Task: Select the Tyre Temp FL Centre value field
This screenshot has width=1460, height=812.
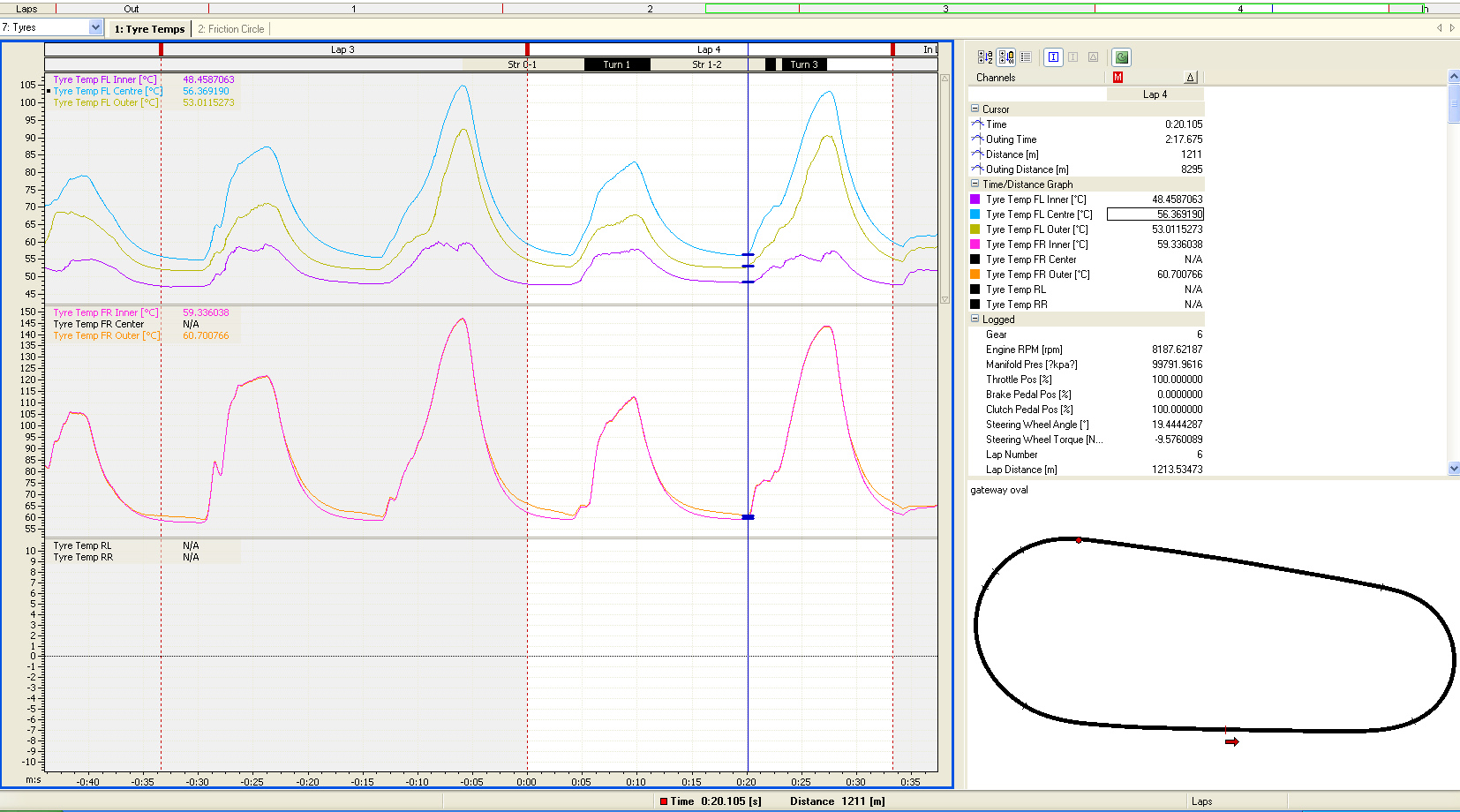Action: (1155, 214)
